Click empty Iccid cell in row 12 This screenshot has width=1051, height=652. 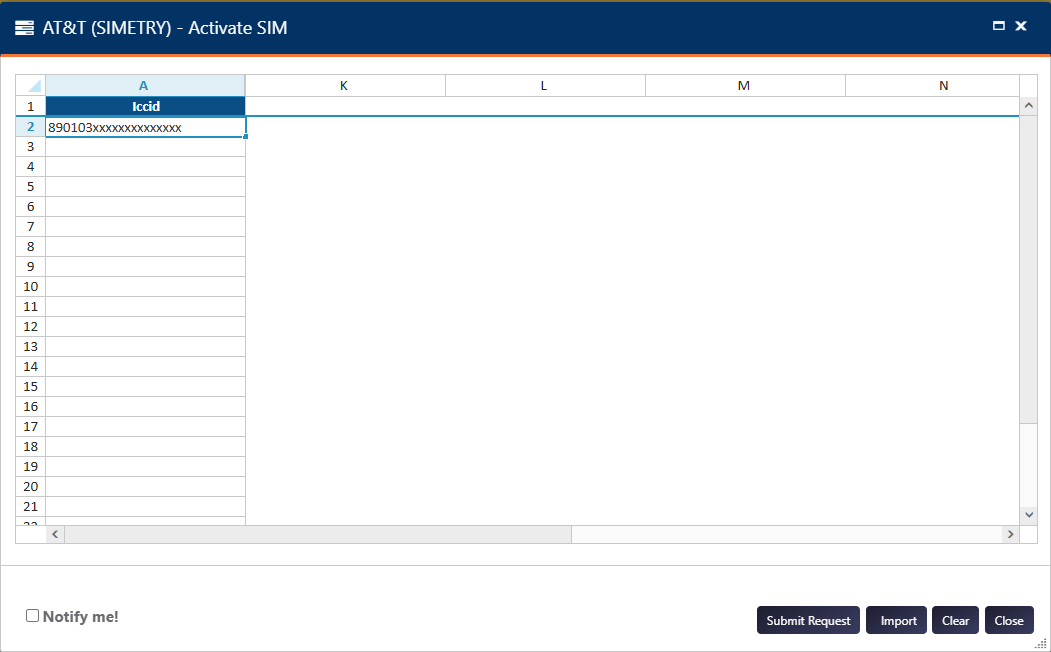click(x=145, y=326)
